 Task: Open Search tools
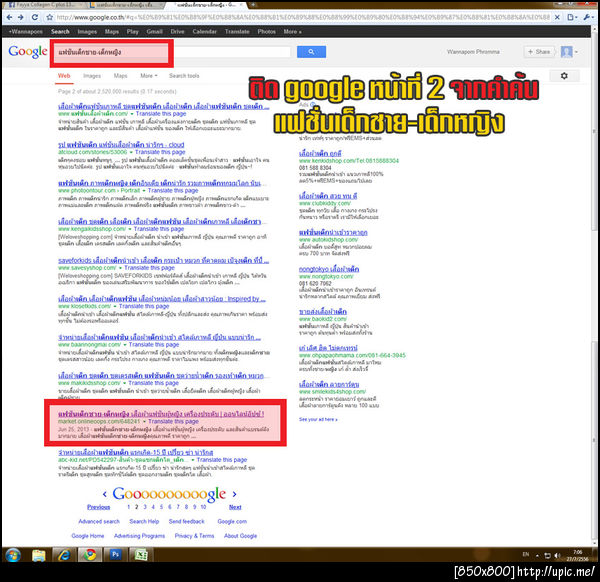pyautogui.click(x=184, y=76)
